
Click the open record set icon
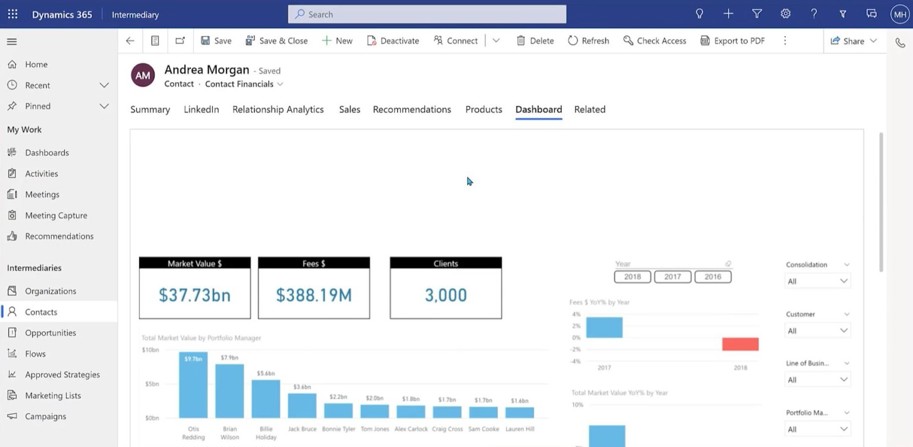tap(155, 41)
